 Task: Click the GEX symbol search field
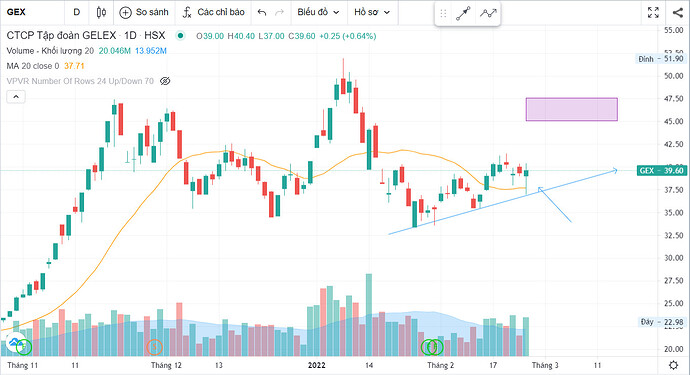tap(33, 12)
